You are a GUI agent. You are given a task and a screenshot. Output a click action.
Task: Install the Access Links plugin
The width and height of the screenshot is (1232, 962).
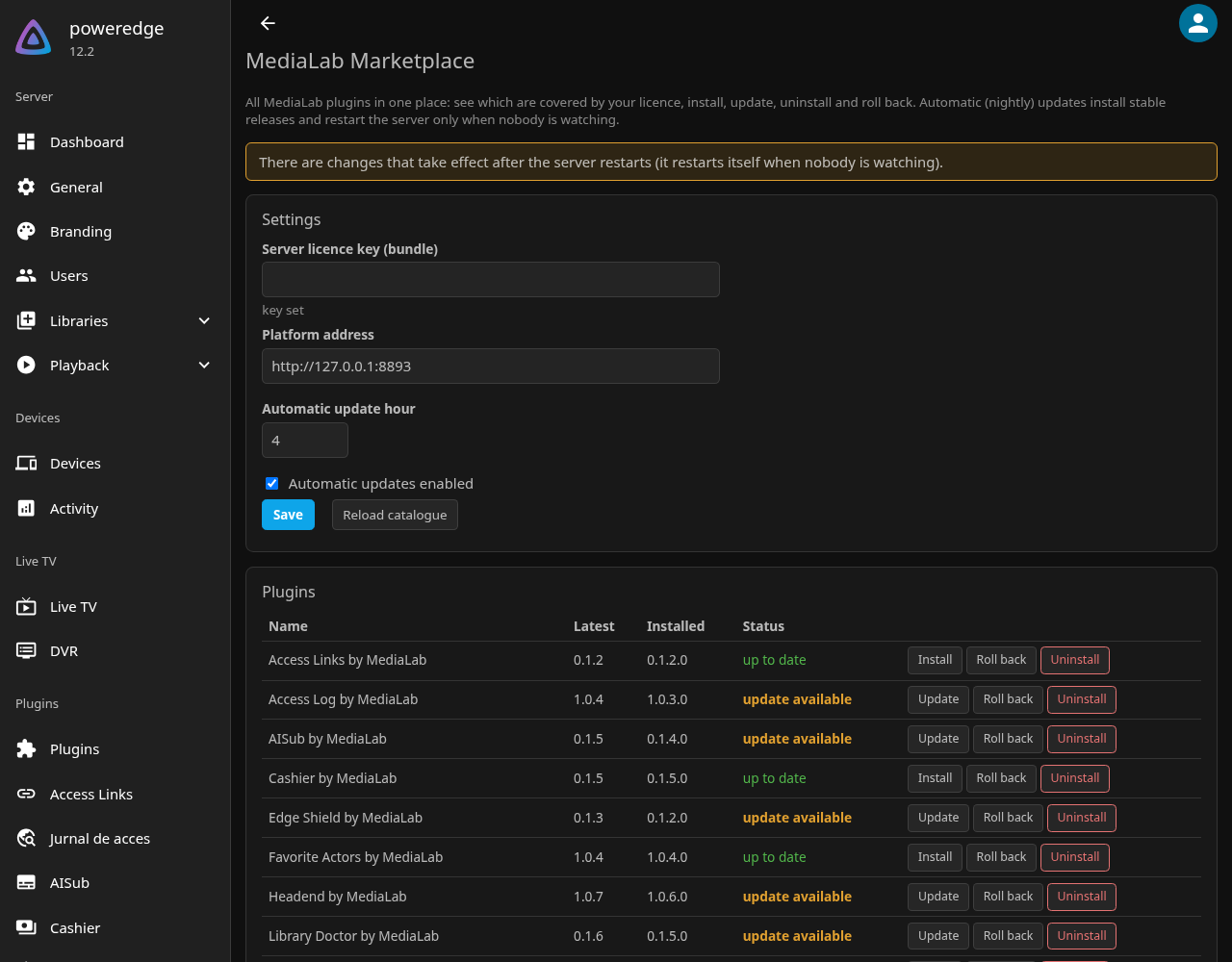pos(935,660)
